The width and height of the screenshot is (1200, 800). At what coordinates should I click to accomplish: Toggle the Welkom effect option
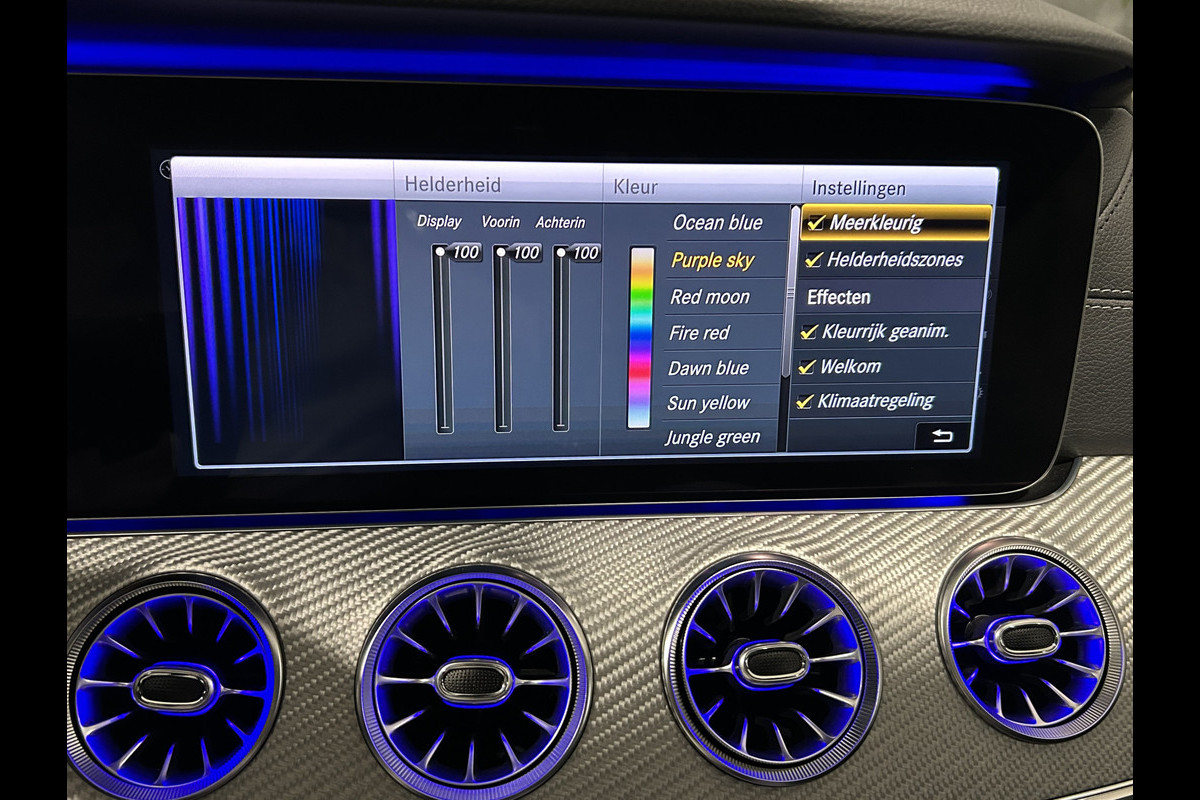(807, 367)
